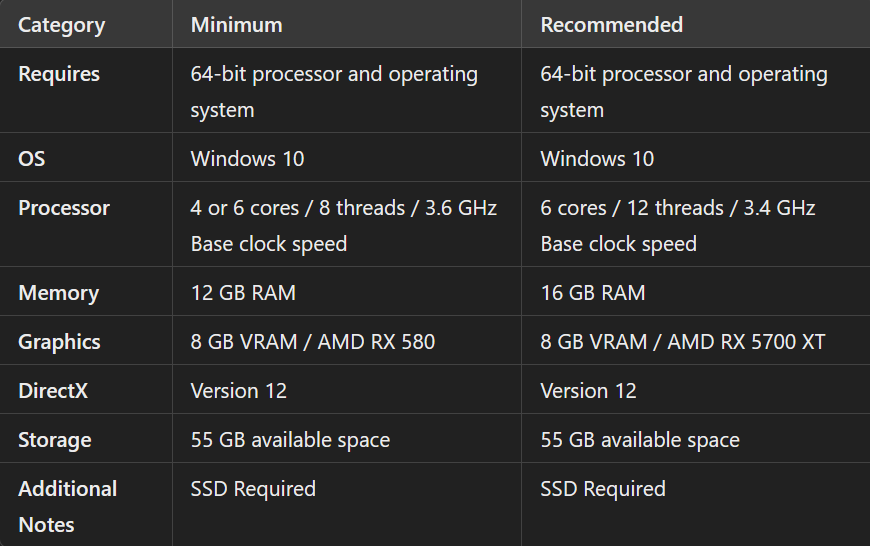Select SSD Required in the Minimum column
Screen dimensions: 870x546
pyautogui.click(x=253, y=489)
